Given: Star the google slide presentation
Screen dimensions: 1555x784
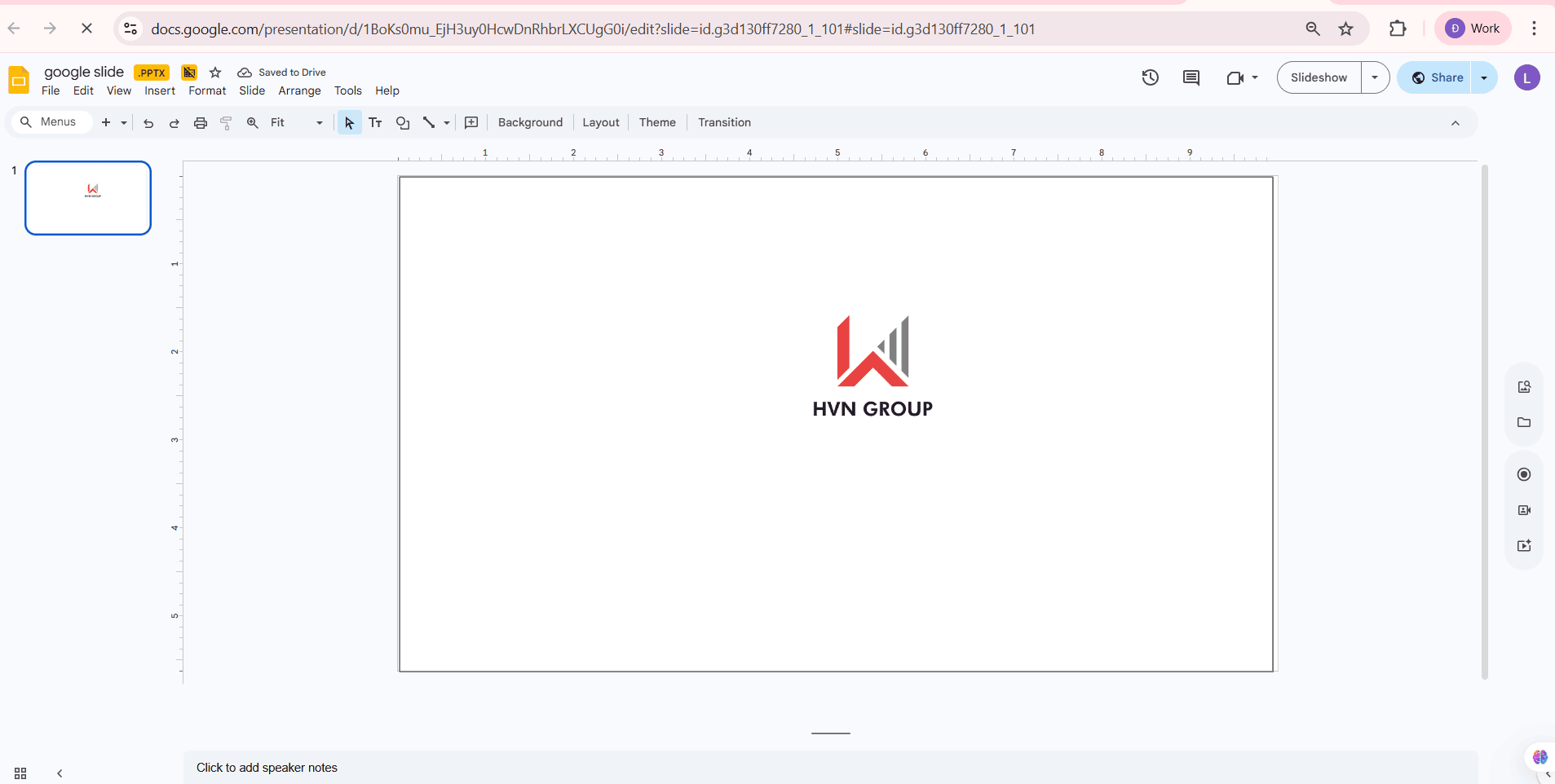Looking at the screenshot, I should pos(215,73).
